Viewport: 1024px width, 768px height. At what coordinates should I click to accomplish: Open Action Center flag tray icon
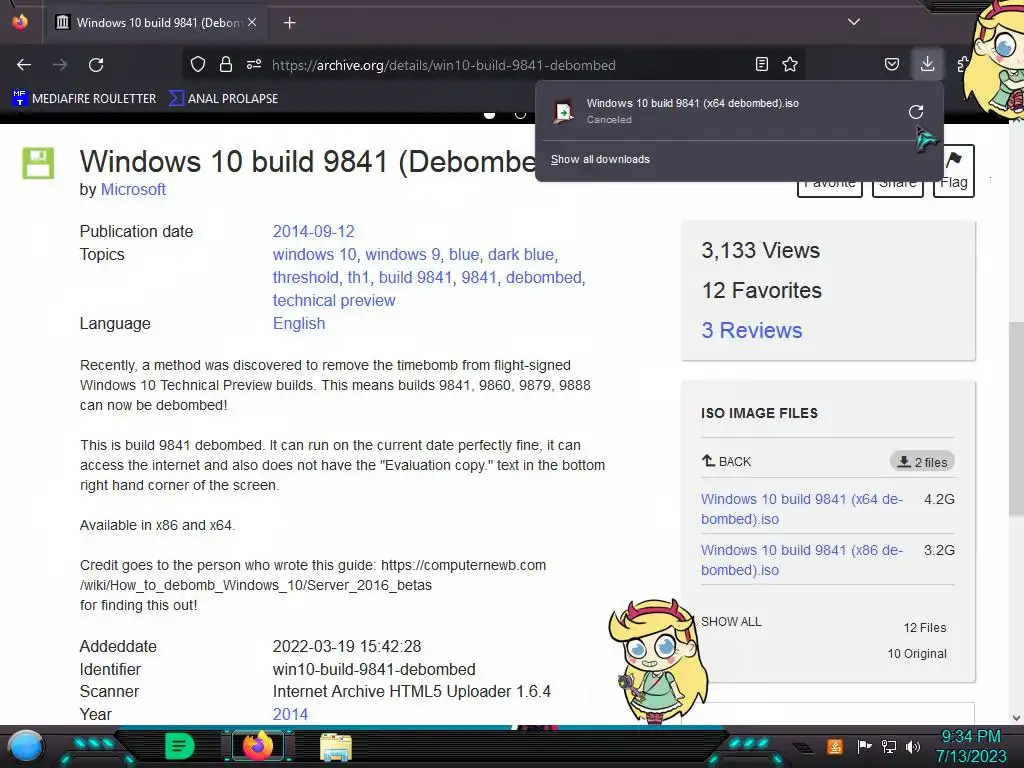(864, 746)
